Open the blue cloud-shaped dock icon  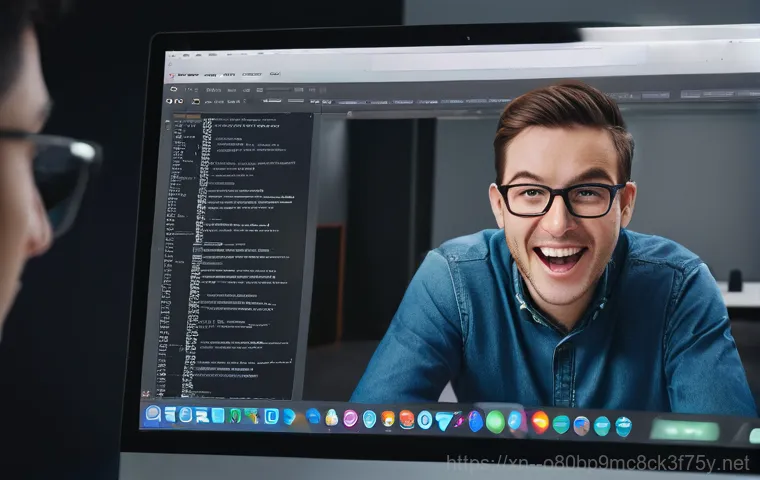(314, 416)
